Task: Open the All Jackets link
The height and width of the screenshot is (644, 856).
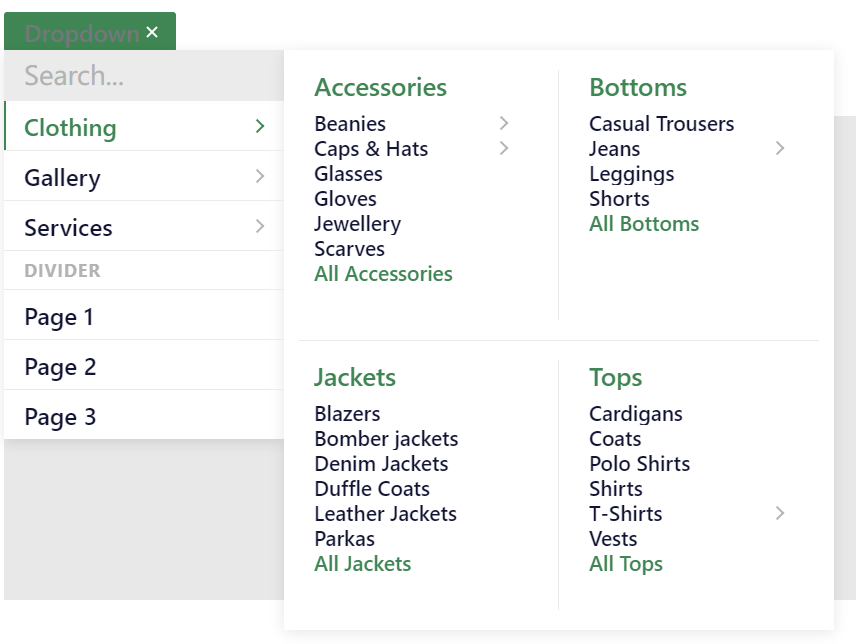Action: click(x=362, y=564)
